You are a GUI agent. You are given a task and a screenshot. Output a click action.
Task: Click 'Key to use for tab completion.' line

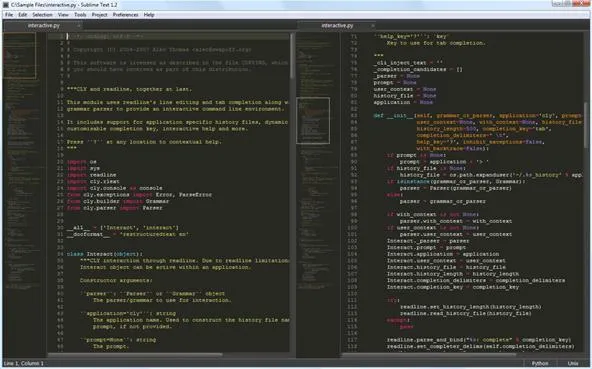pos(436,43)
